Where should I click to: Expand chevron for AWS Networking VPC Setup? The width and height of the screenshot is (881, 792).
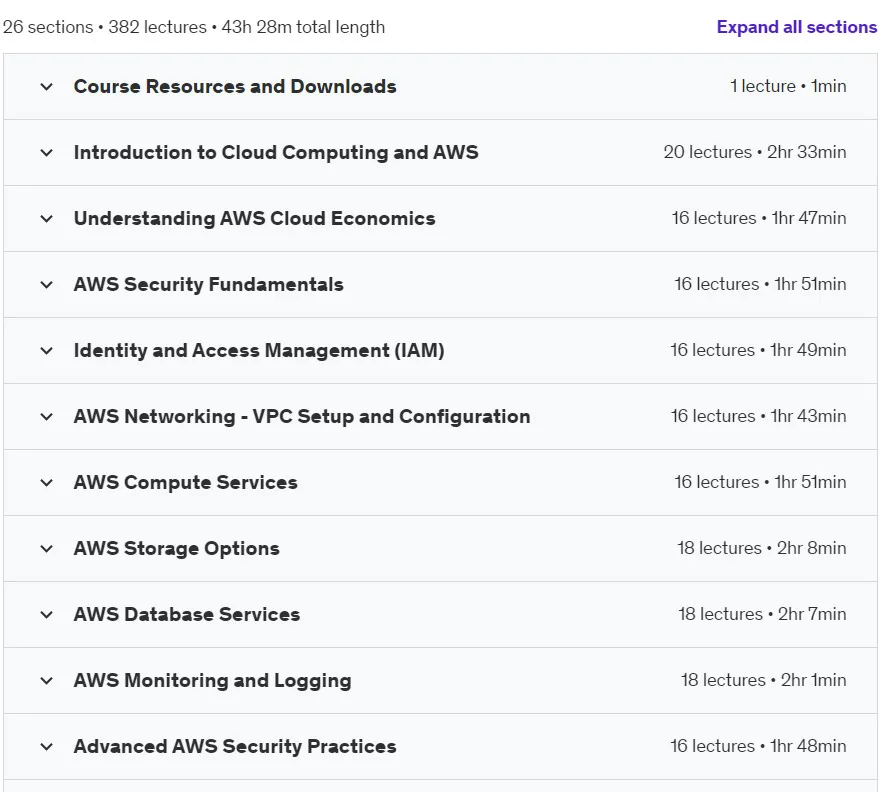(47, 417)
